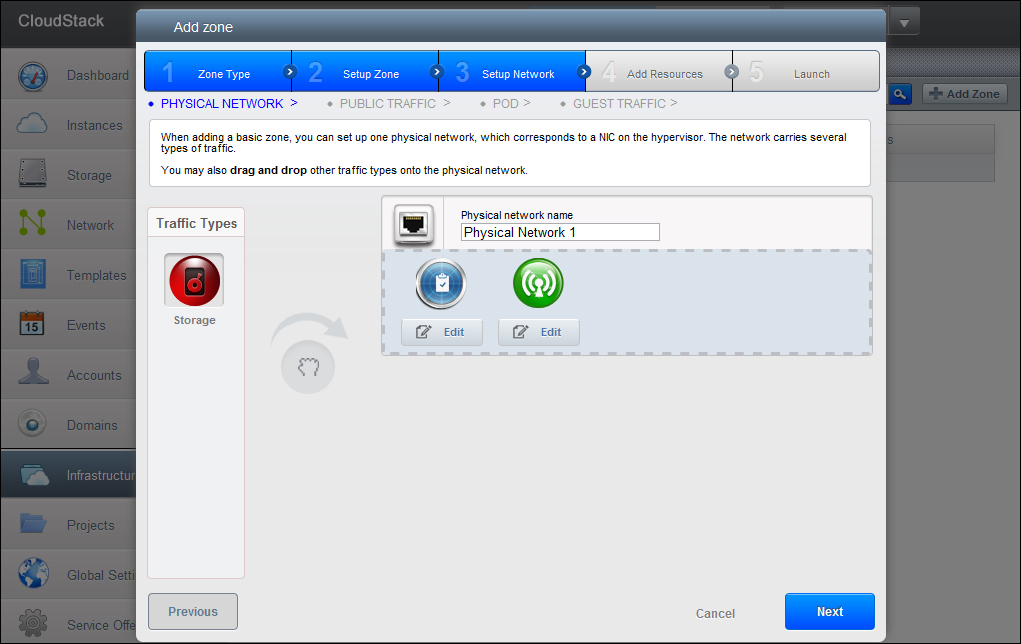Click the red Storage traffic type icon
The image size is (1021, 644).
click(x=194, y=280)
